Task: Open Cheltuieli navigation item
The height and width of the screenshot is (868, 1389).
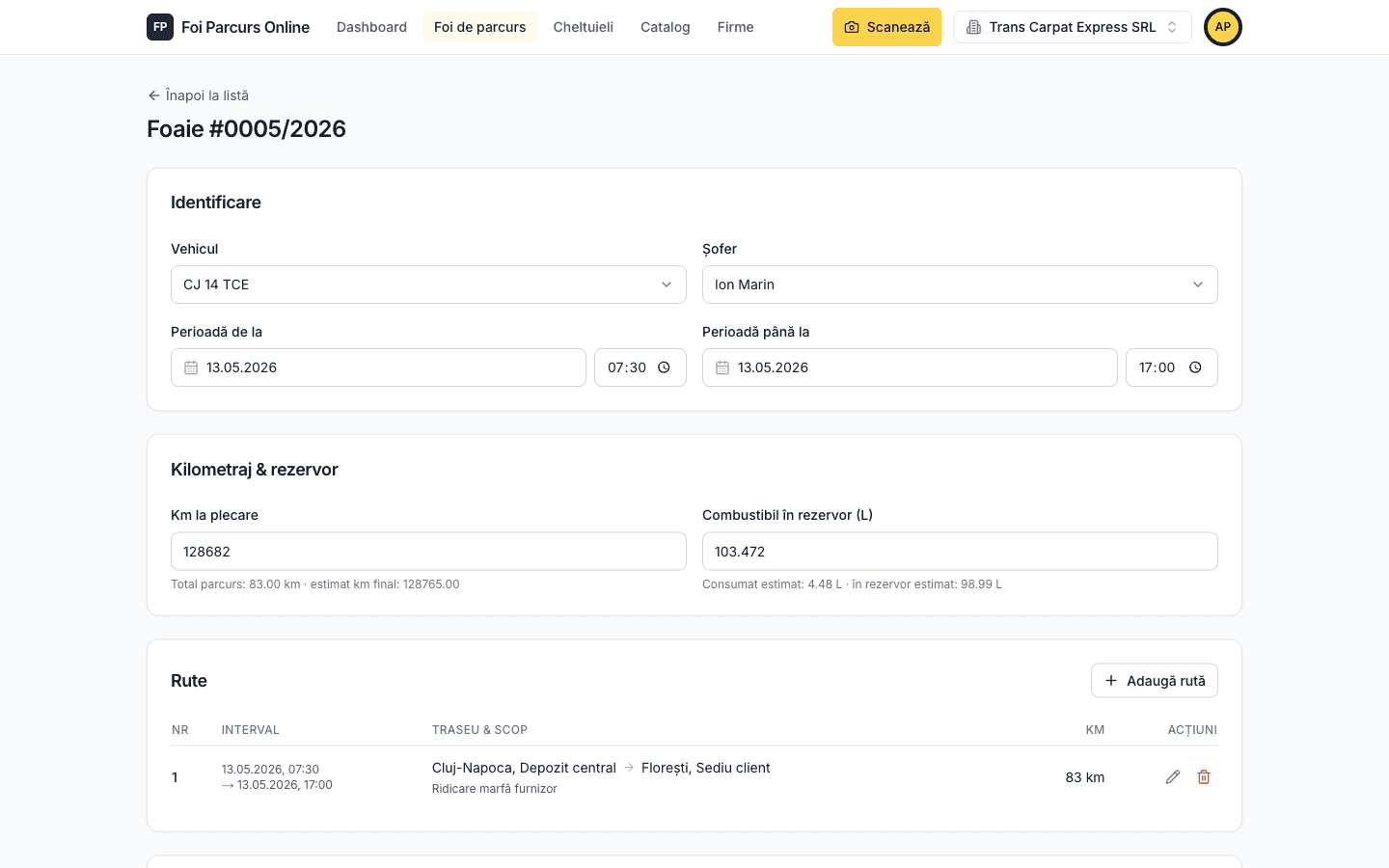Action: 584,27
